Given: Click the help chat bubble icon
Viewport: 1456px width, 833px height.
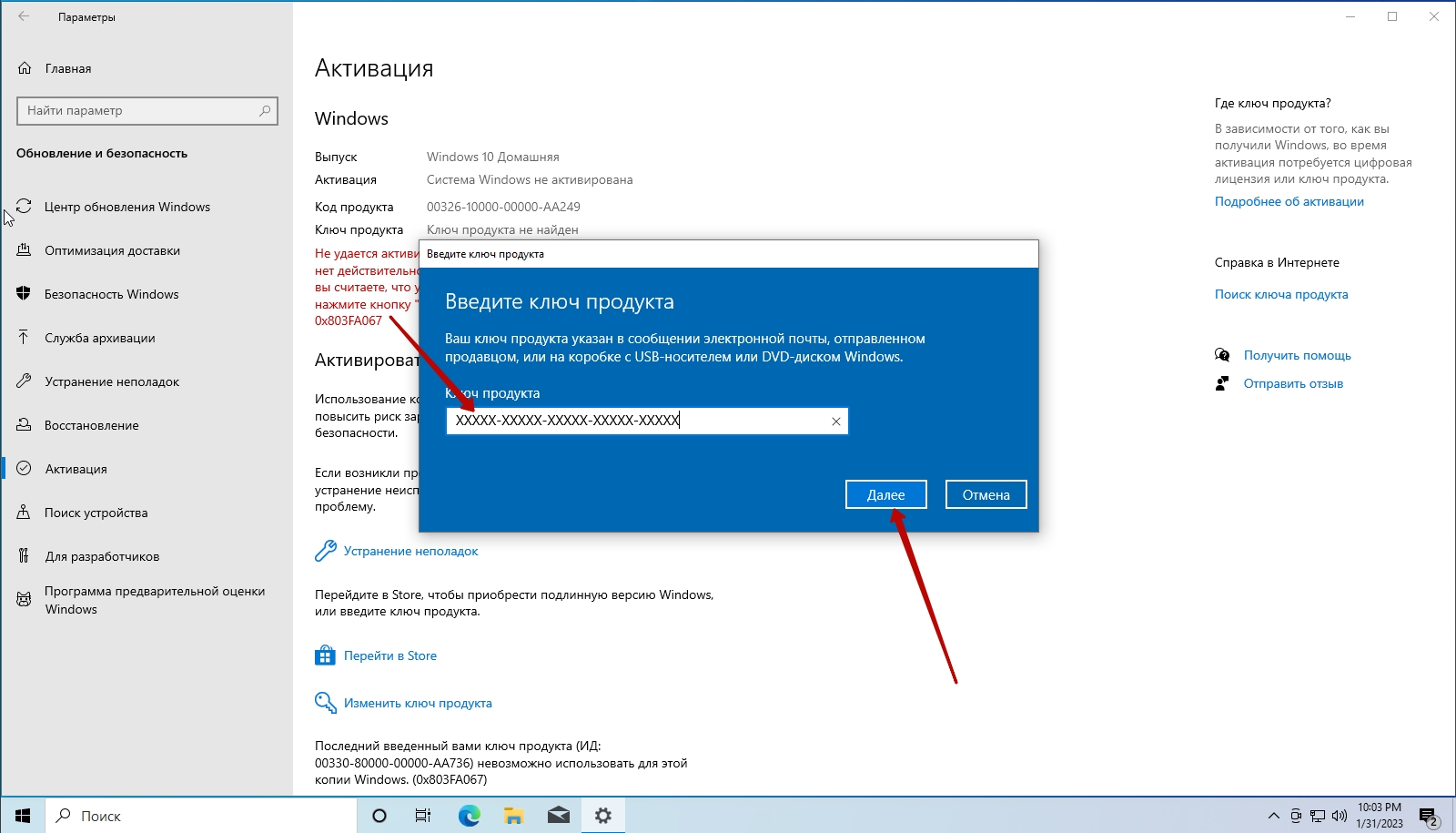Looking at the screenshot, I should click(x=1222, y=355).
